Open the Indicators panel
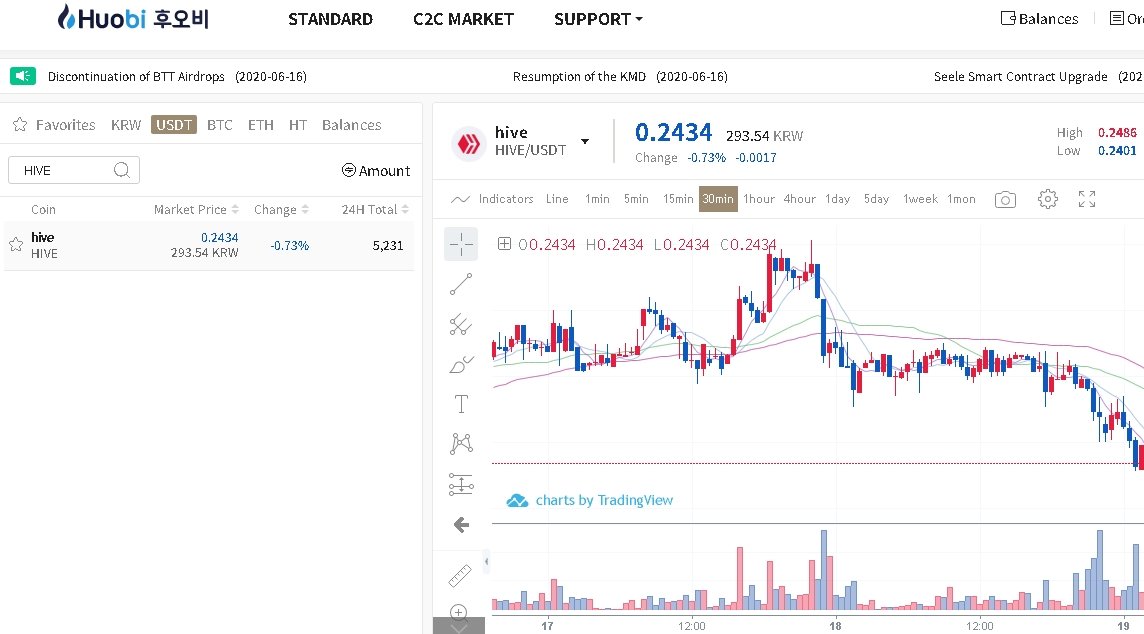1144x634 pixels. (493, 199)
